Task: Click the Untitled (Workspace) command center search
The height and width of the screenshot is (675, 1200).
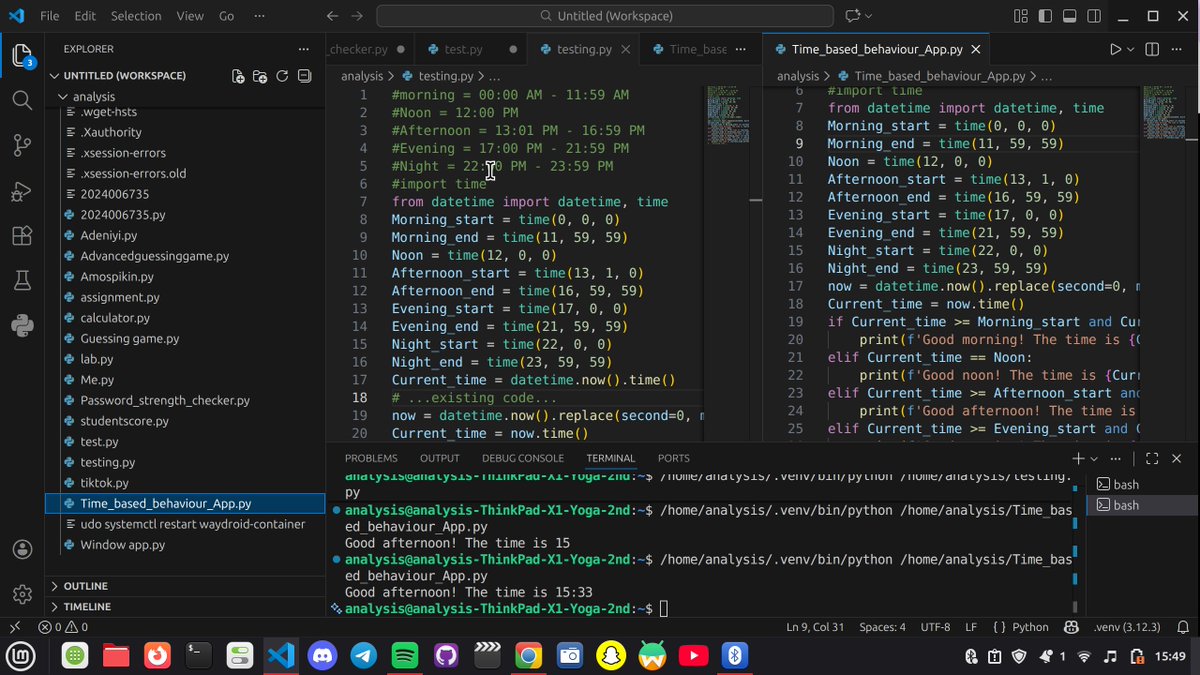Action: [606, 16]
